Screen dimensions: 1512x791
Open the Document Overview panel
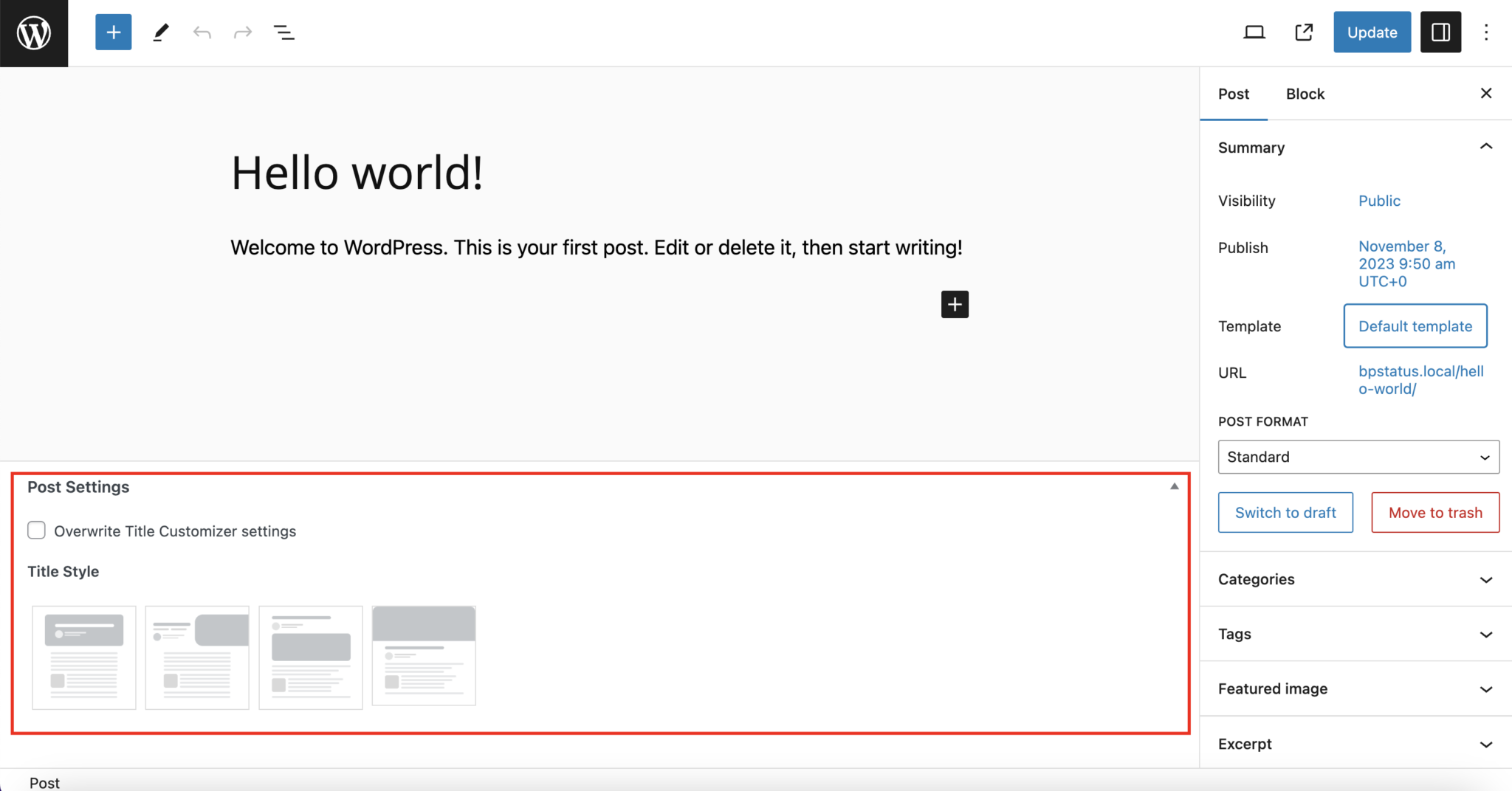(284, 32)
